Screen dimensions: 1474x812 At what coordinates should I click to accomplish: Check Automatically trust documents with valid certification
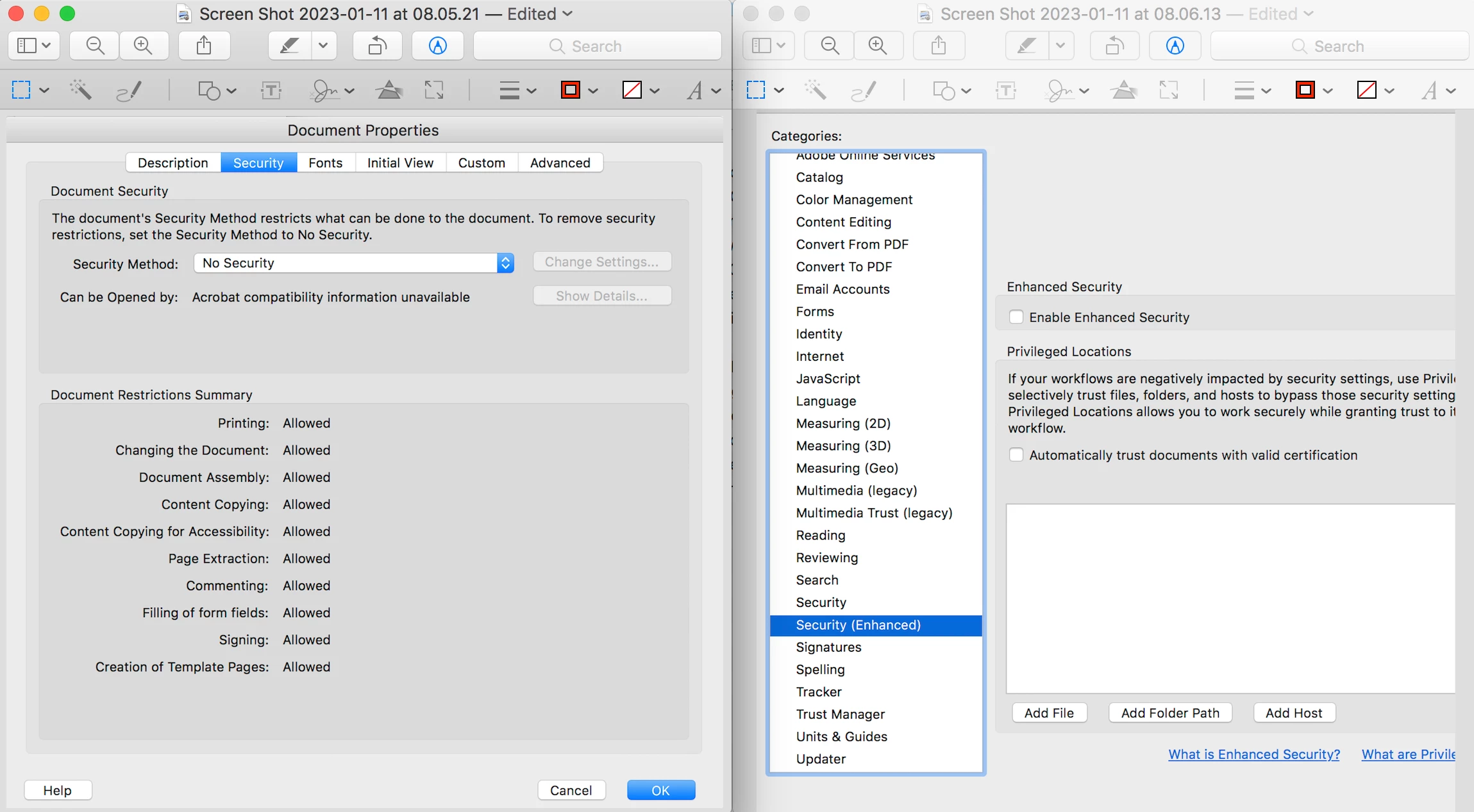point(1016,455)
